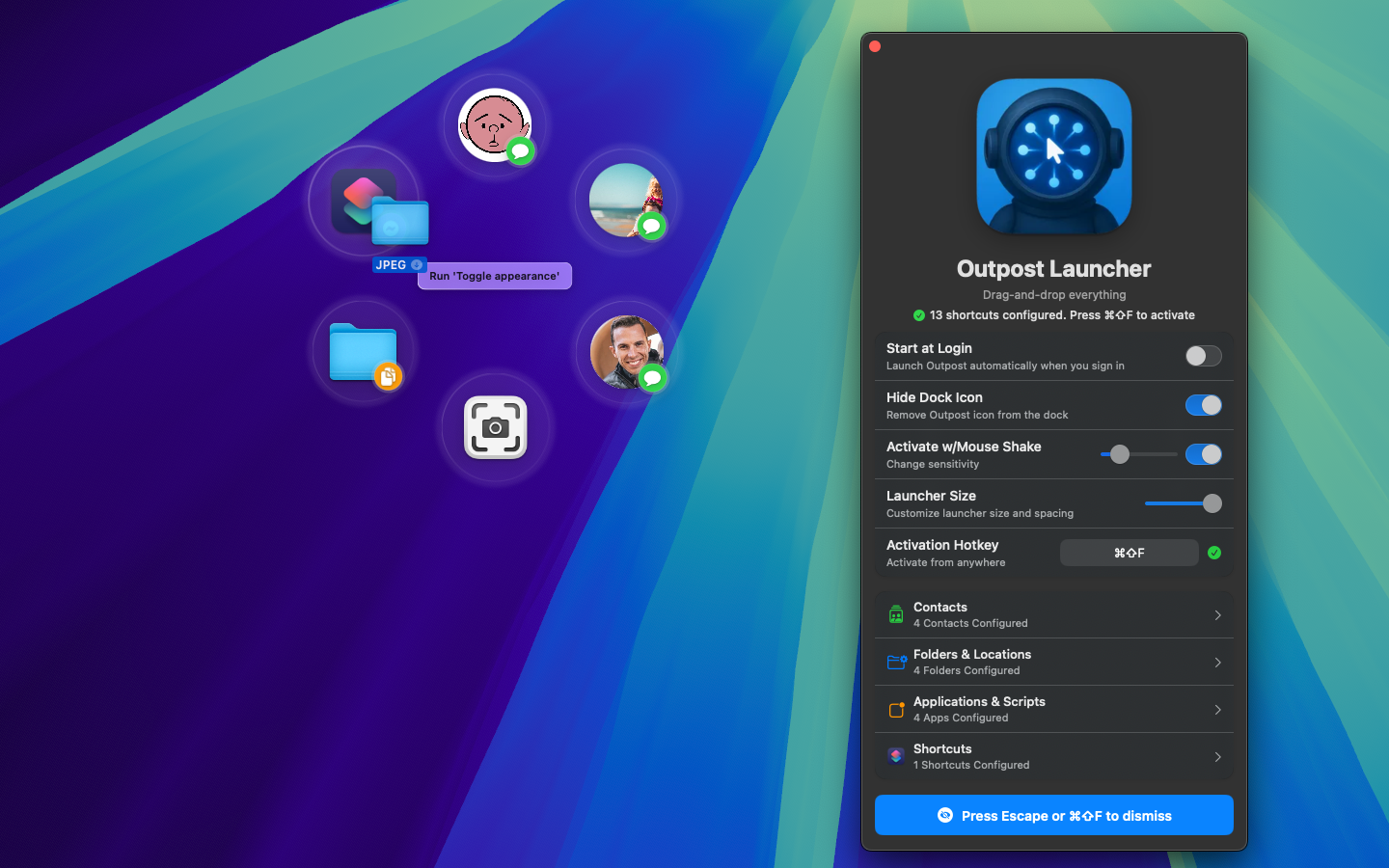Click the 'Activate w/Mouse Shake' label

(x=964, y=447)
